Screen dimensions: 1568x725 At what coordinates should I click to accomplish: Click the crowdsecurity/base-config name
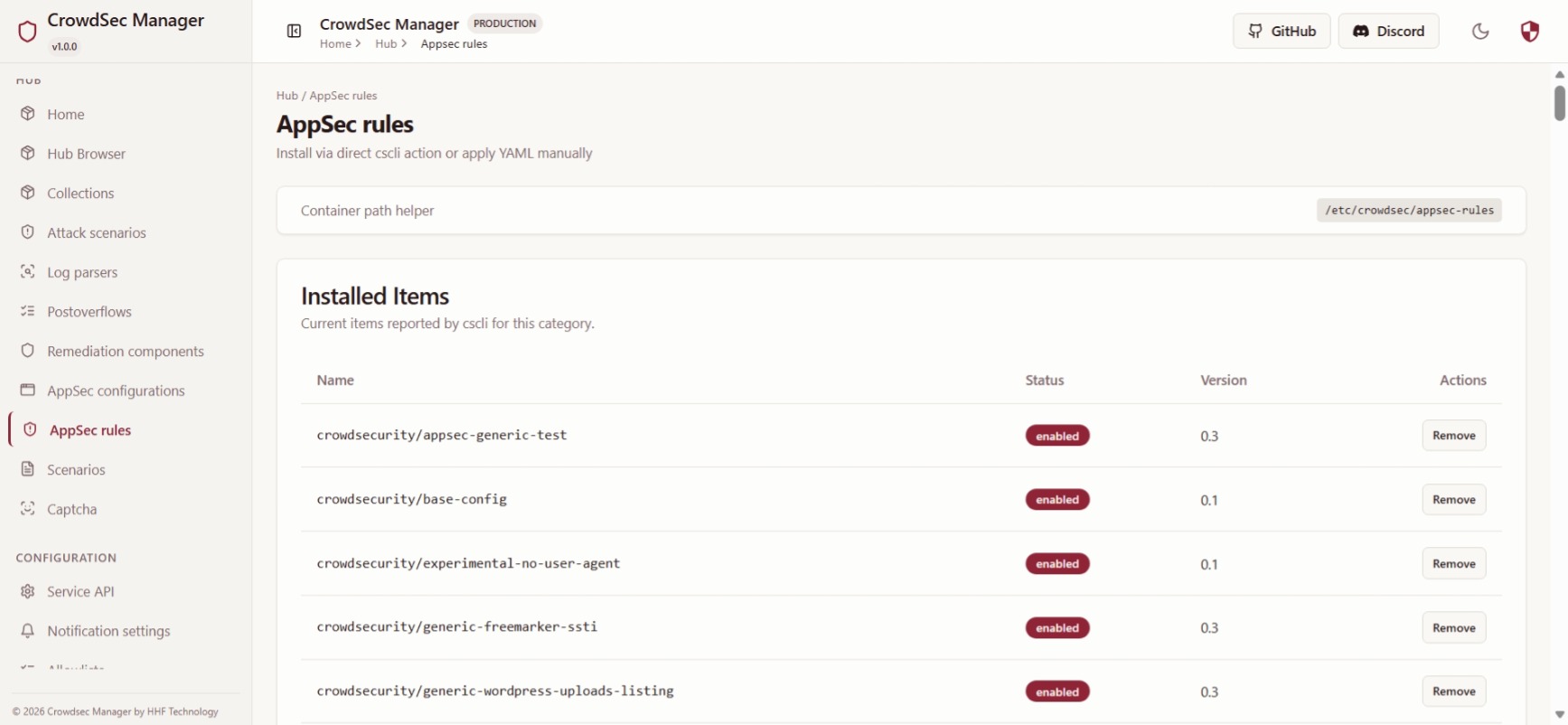411,499
